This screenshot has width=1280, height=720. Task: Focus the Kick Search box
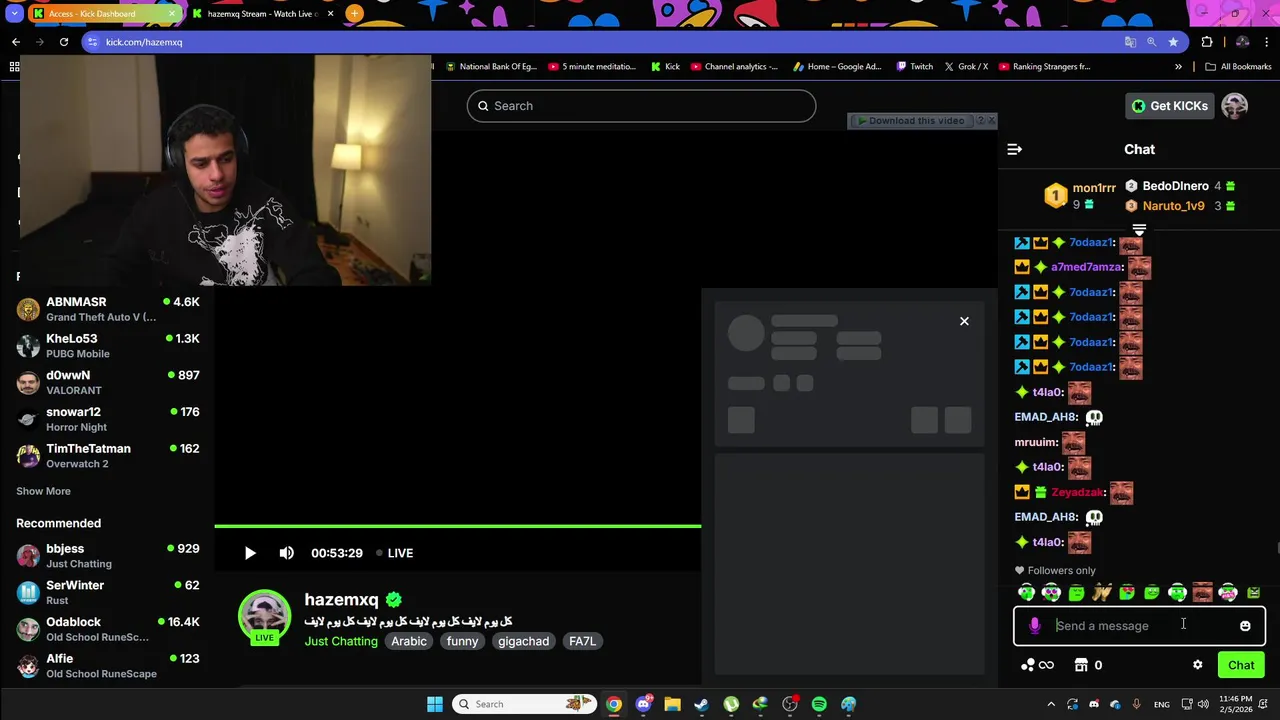point(641,106)
